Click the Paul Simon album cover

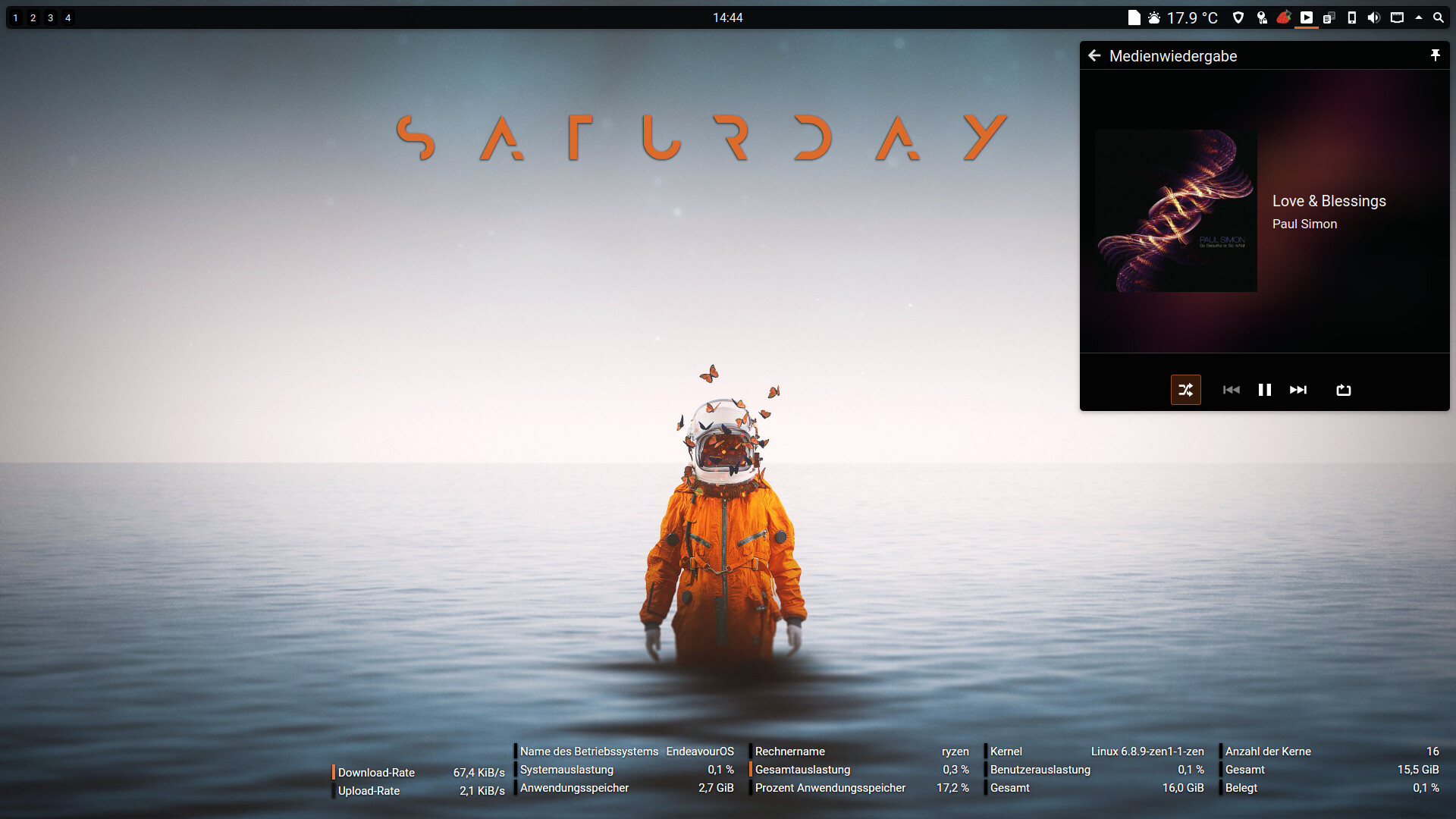pos(1175,211)
